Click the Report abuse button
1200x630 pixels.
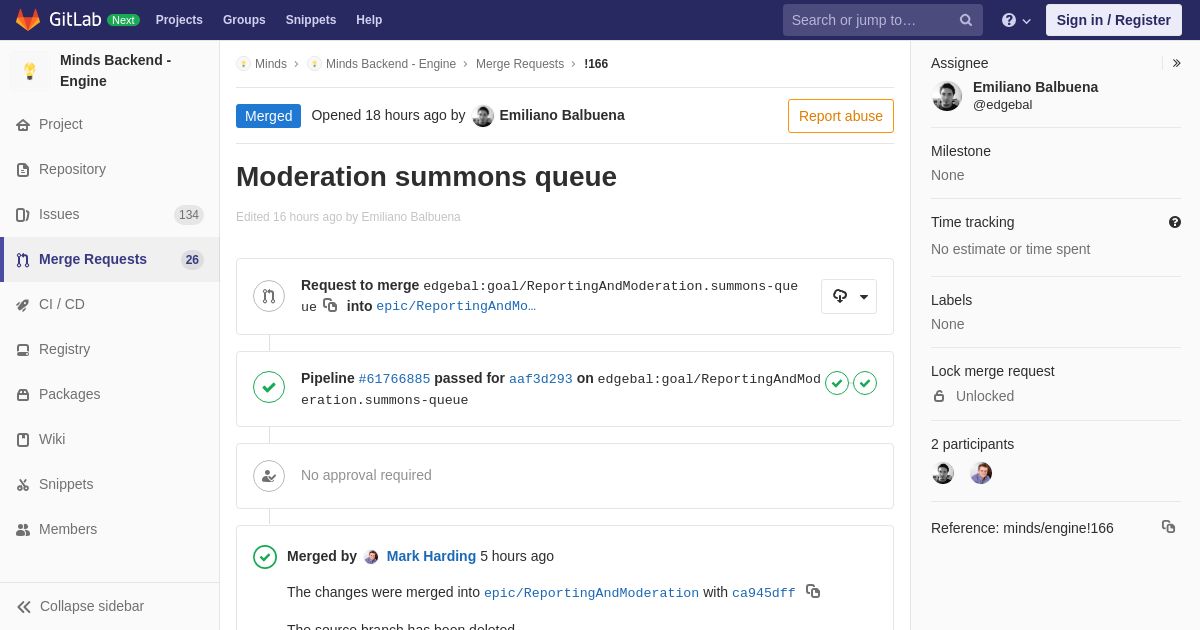click(841, 116)
